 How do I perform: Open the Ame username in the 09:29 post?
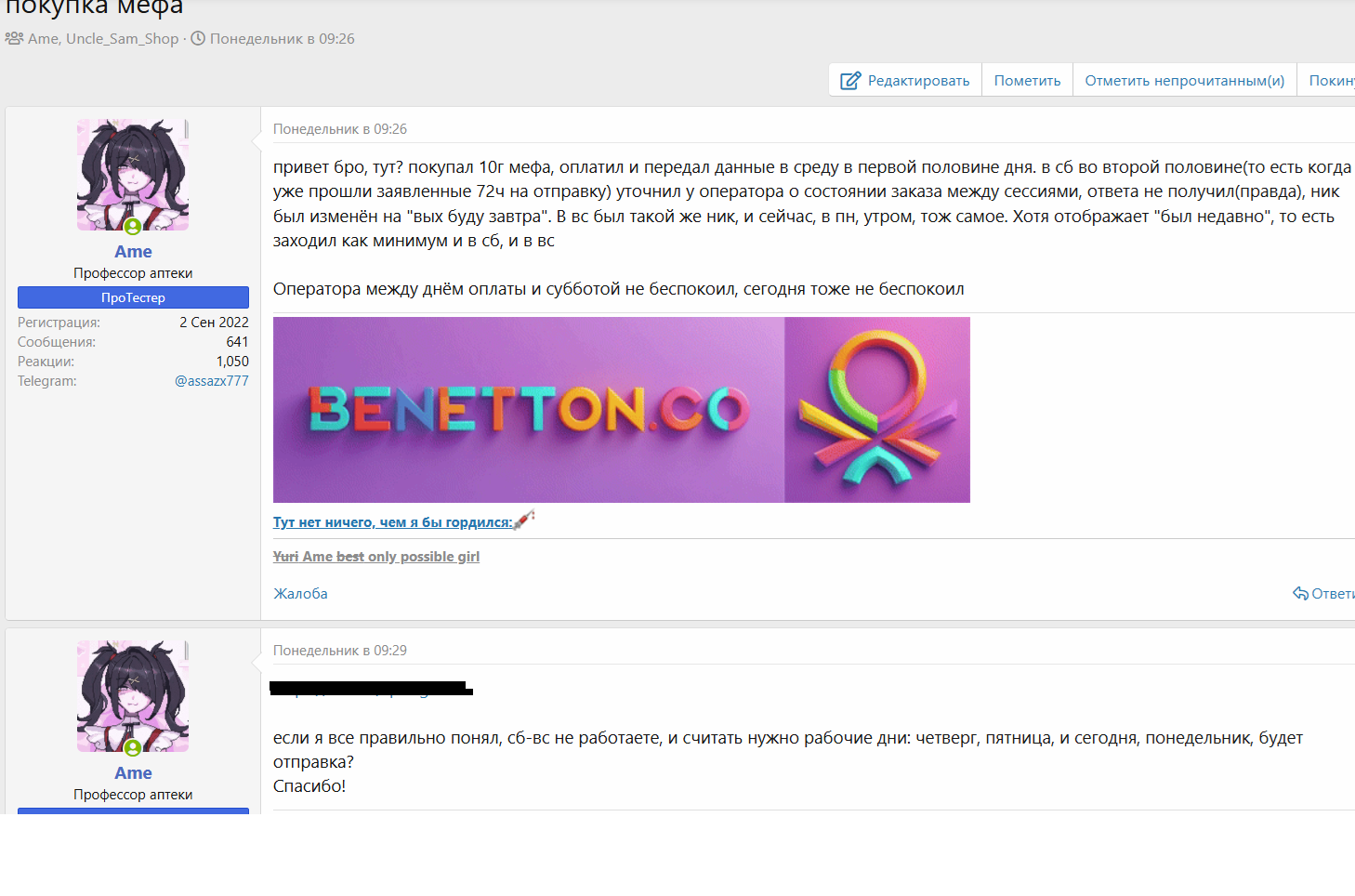[133, 773]
